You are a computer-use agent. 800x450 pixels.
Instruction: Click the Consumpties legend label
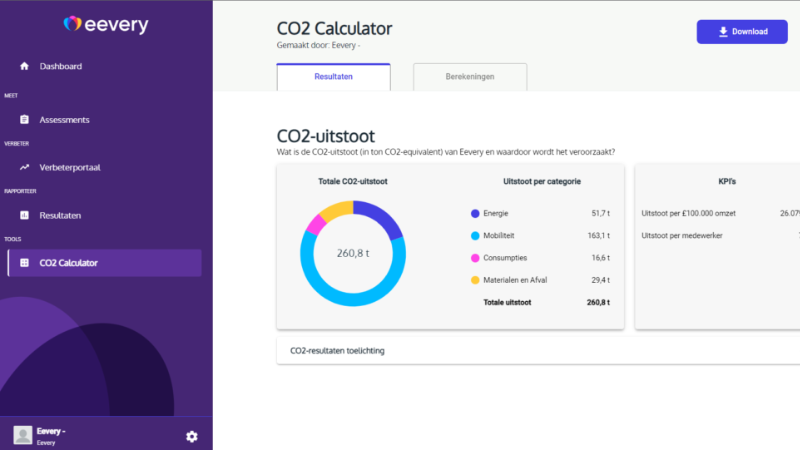[505, 258]
